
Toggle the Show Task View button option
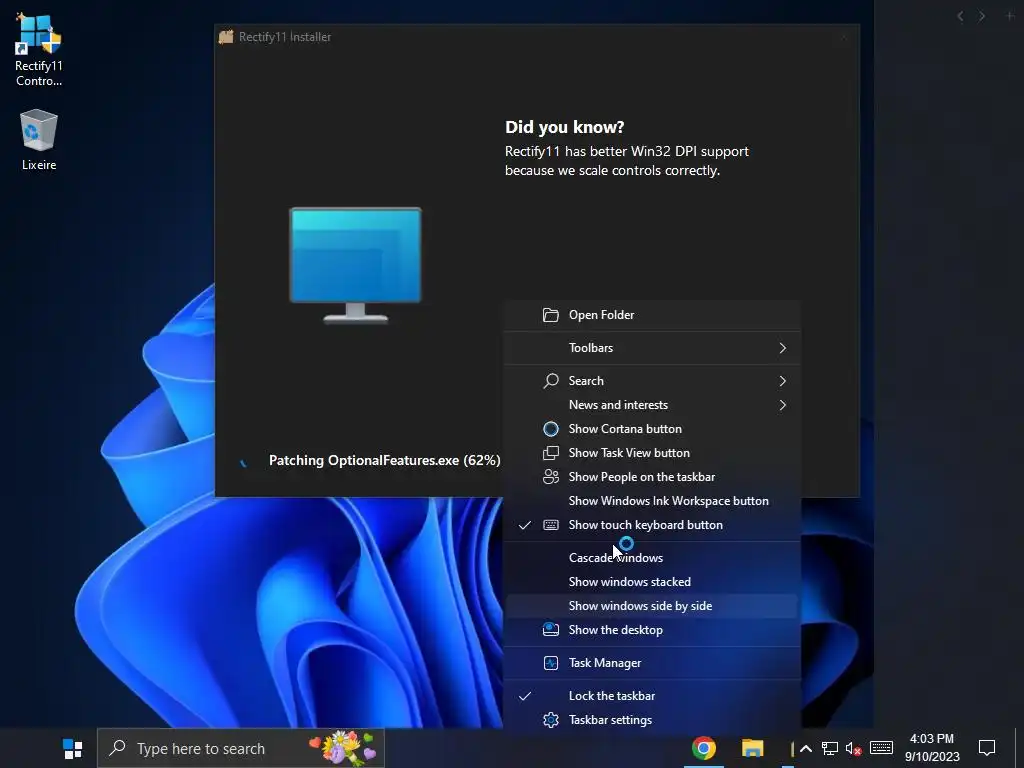click(x=652, y=453)
